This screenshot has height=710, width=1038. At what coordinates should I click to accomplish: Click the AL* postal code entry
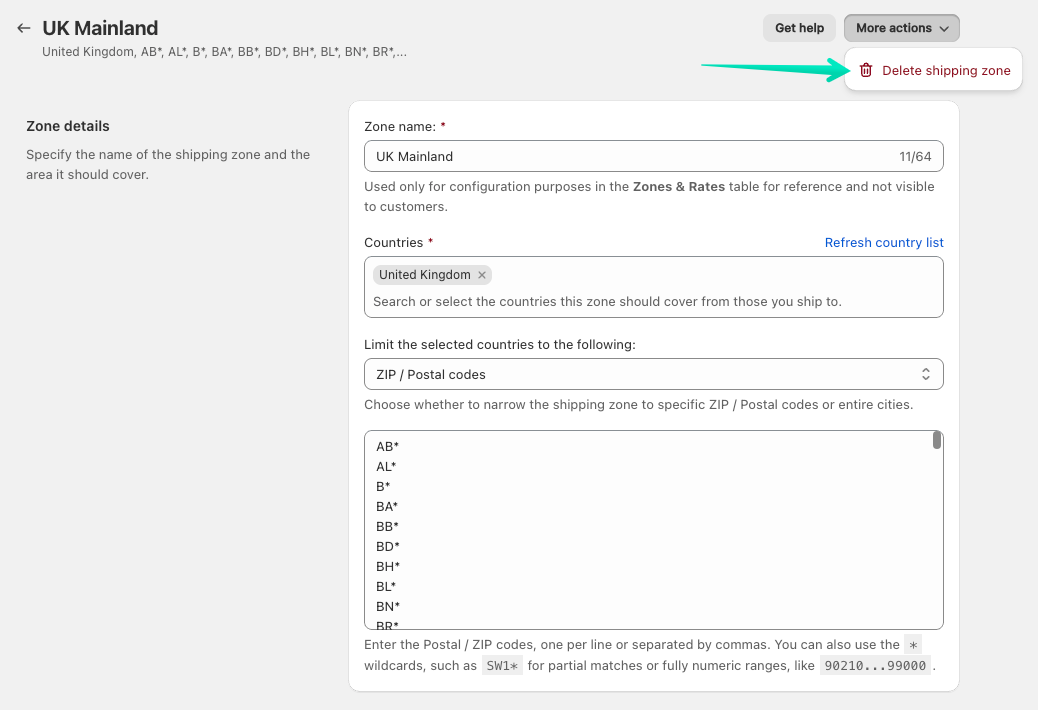point(387,466)
